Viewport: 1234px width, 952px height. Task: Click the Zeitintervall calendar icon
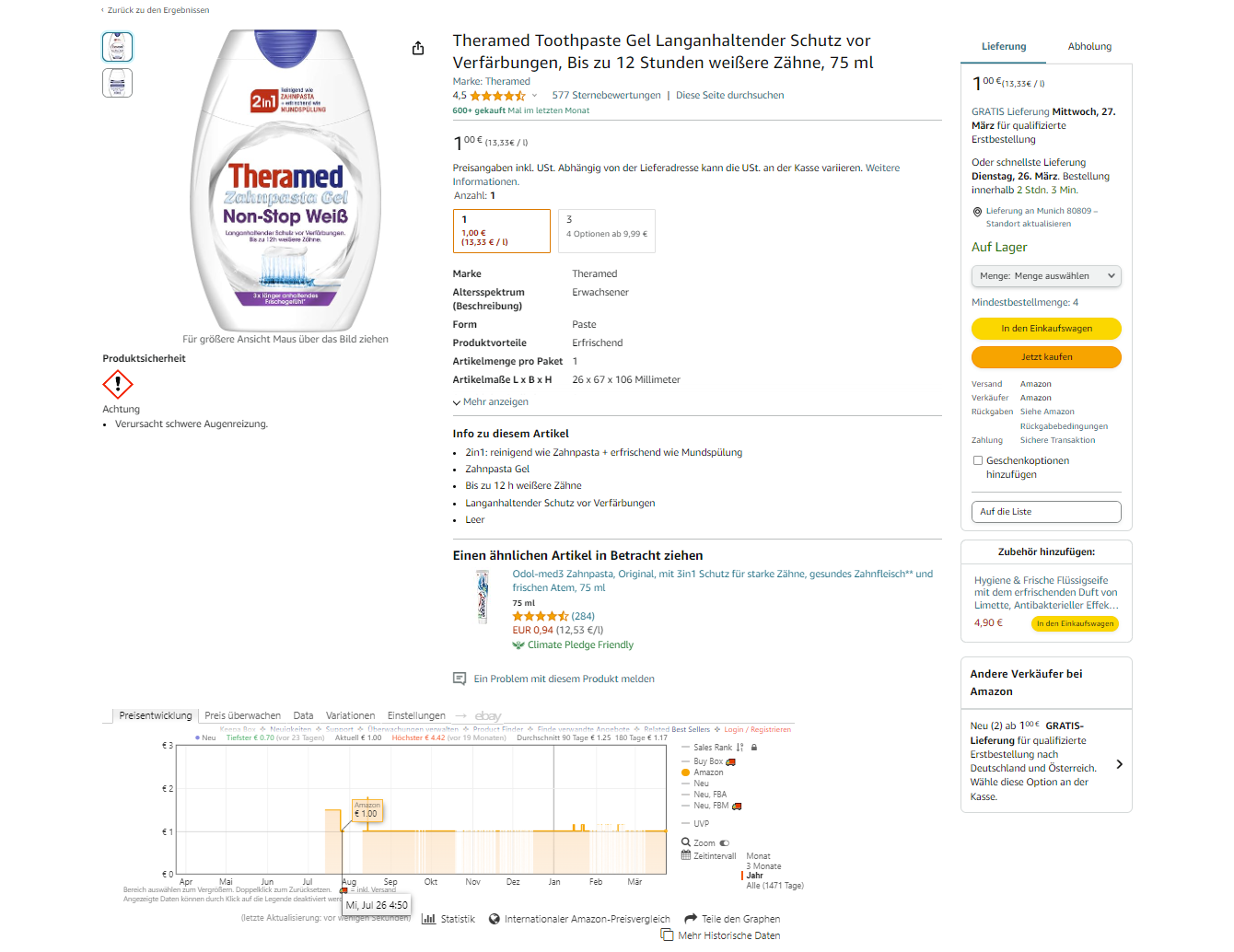point(686,855)
